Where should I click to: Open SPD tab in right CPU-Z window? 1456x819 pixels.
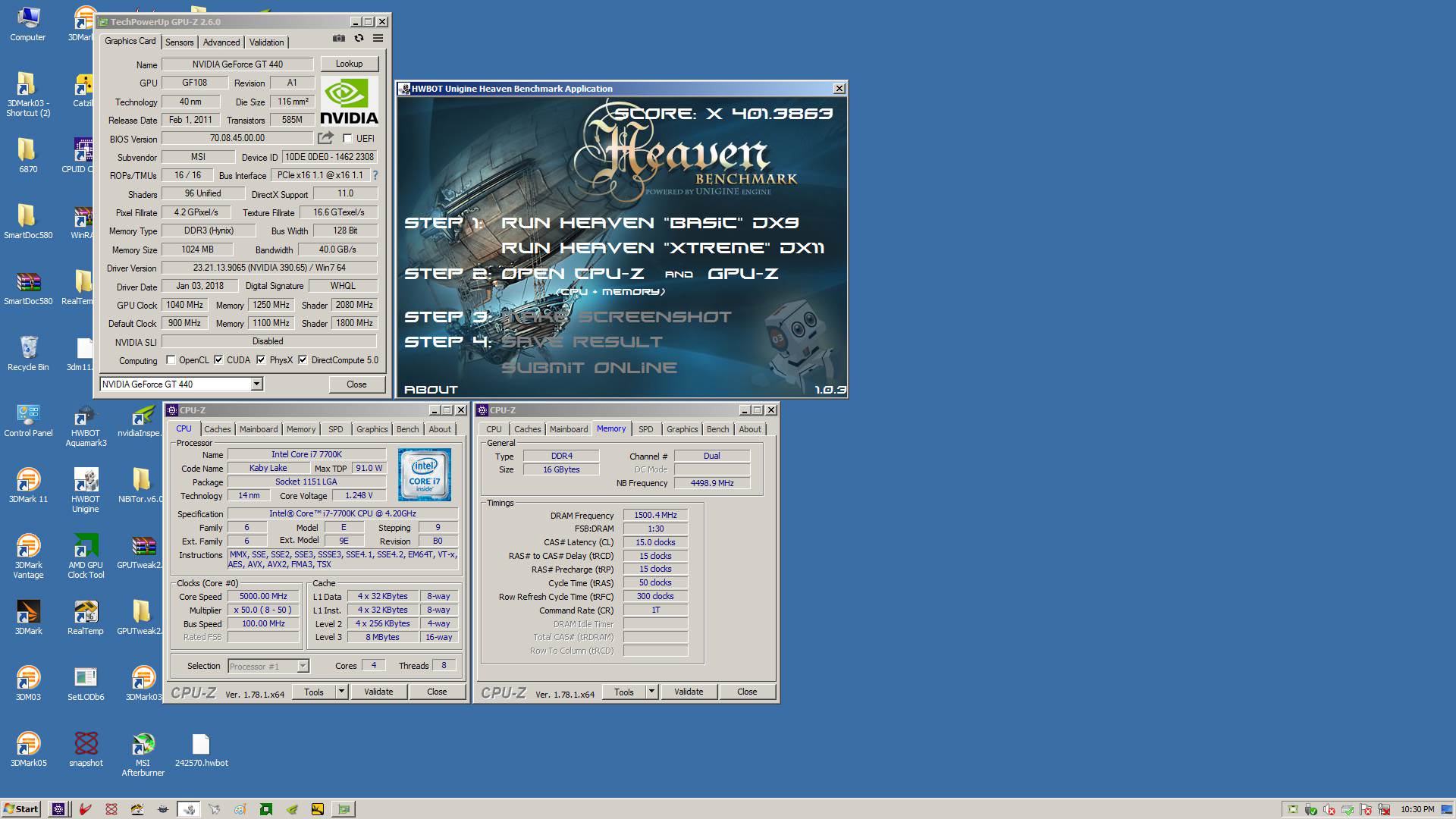click(x=646, y=429)
